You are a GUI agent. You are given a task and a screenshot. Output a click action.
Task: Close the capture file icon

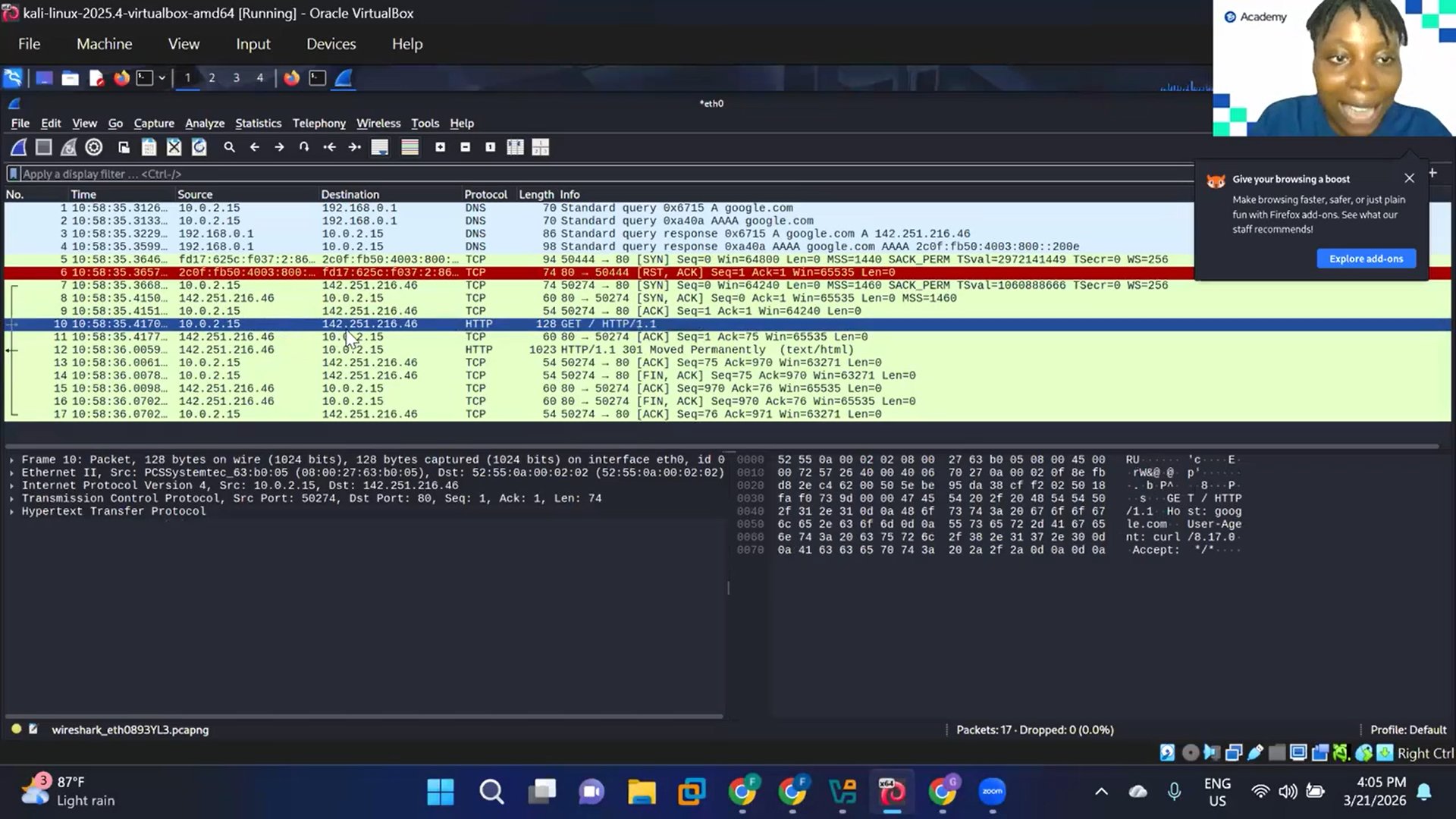pyautogui.click(x=174, y=147)
